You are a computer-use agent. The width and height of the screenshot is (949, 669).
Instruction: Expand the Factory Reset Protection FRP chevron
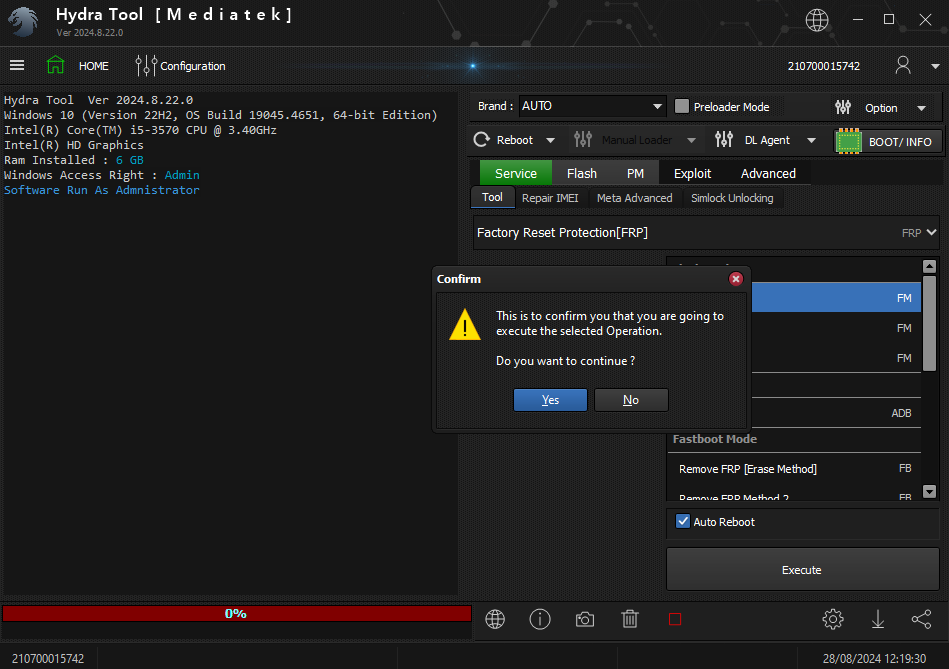click(931, 232)
